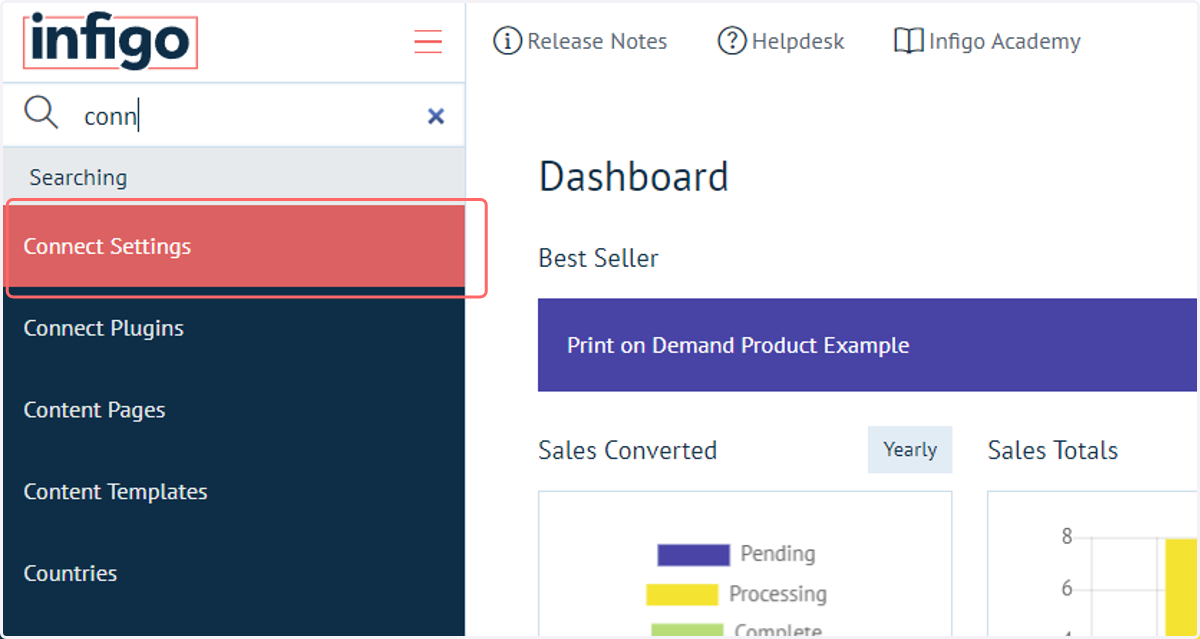
Task: Click the yellow bar in Sales Totals chart
Action: tap(1181, 587)
